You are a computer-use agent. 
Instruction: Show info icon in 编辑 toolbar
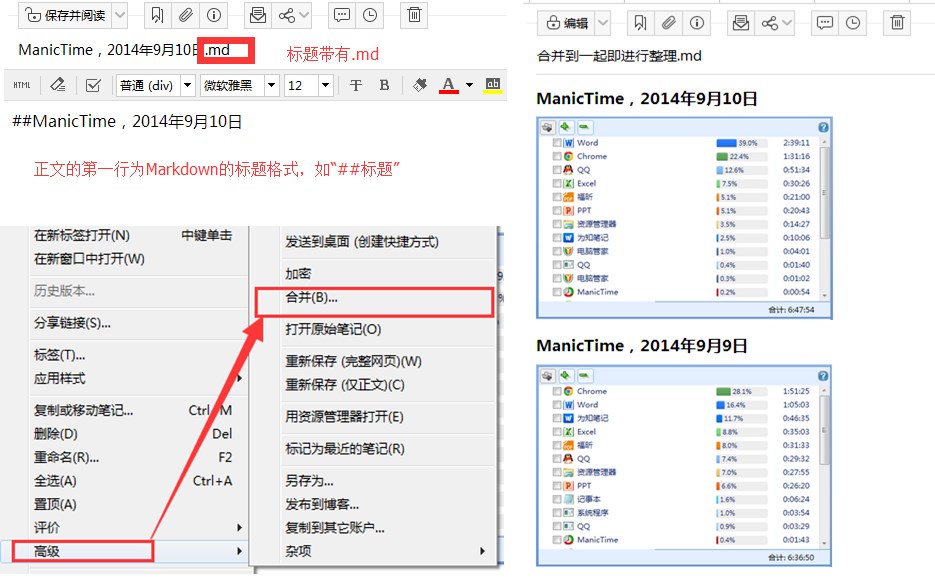pyautogui.click(x=696, y=23)
